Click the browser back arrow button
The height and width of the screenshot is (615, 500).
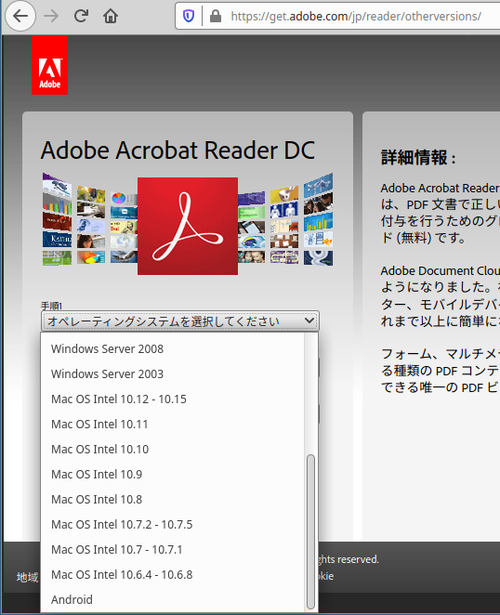point(20,16)
